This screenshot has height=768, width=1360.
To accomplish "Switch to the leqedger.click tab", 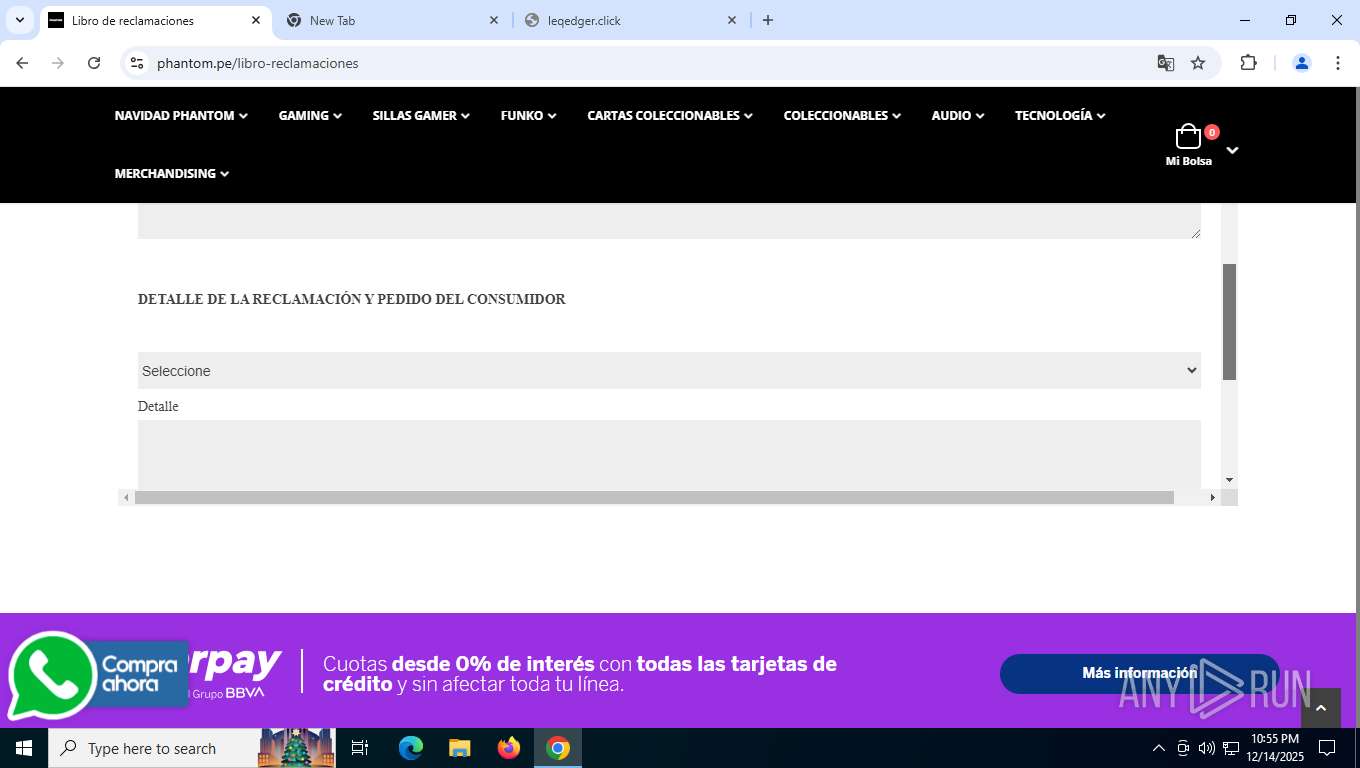I will [x=631, y=20].
